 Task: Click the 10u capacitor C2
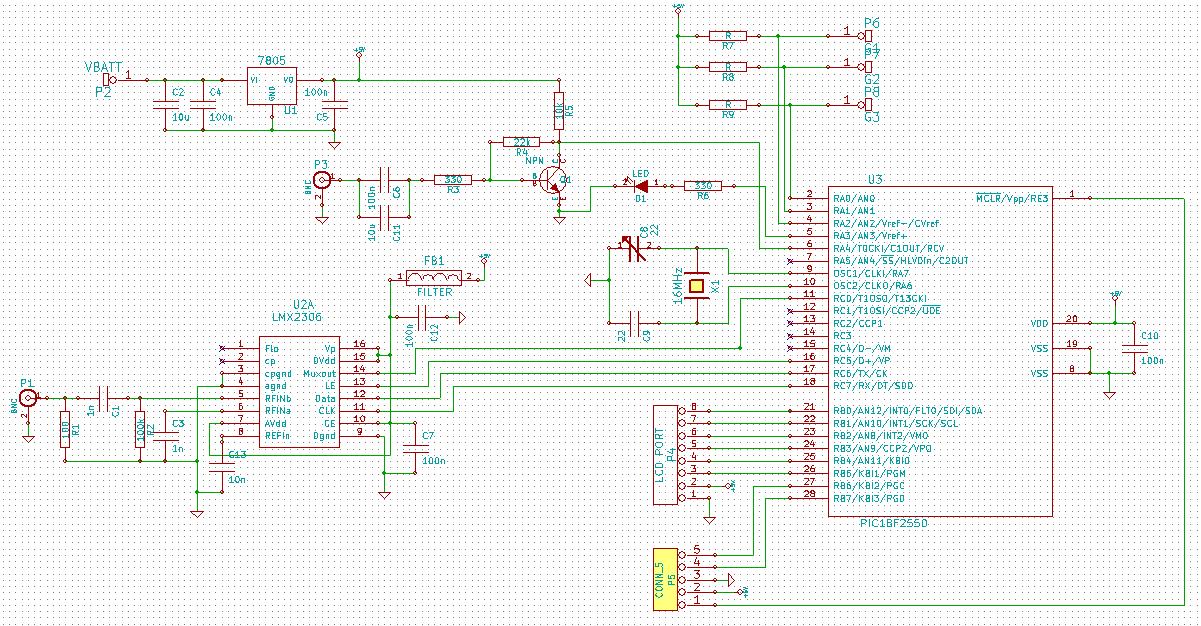[167, 104]
